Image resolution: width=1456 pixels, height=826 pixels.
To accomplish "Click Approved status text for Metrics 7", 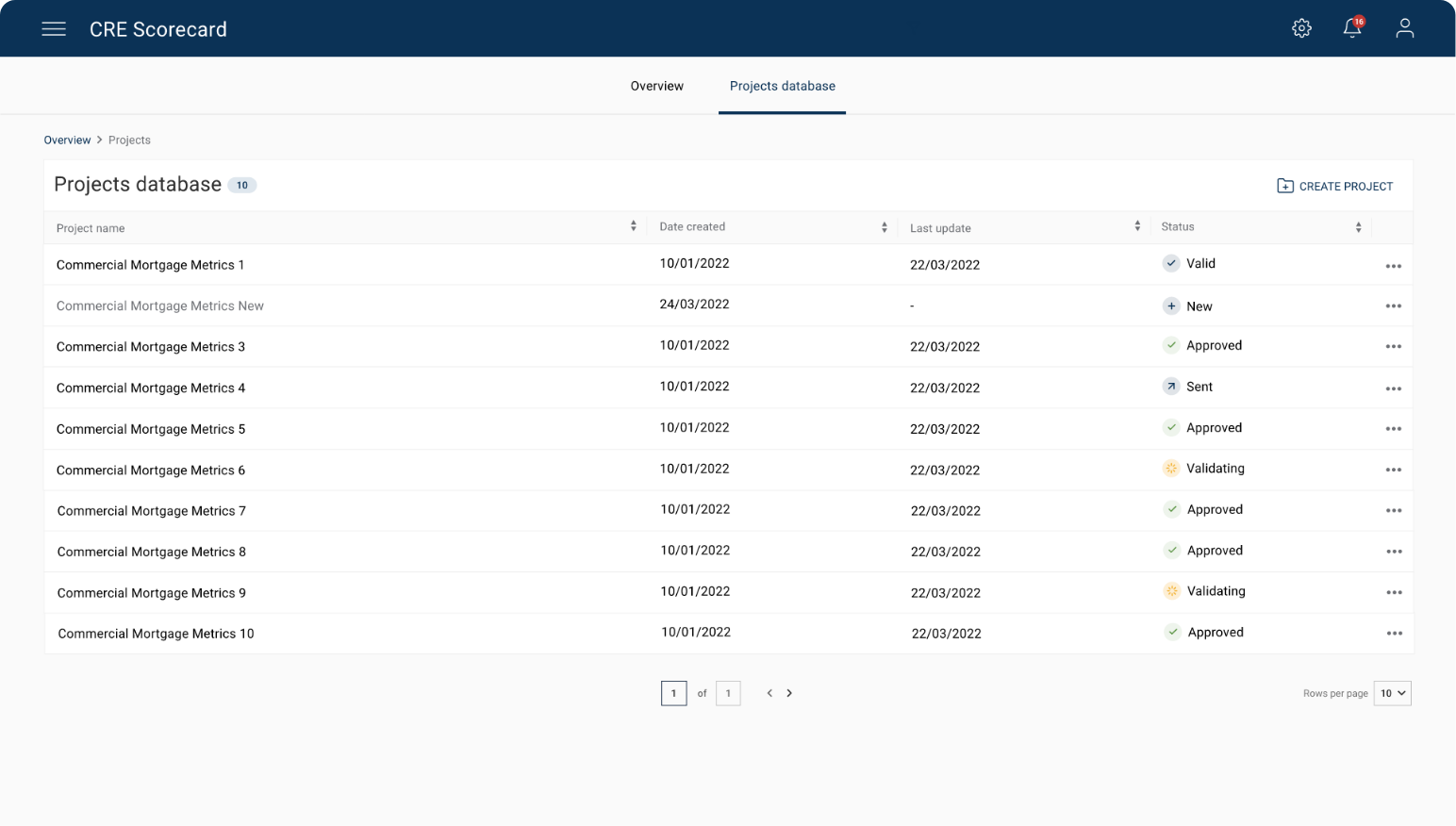I will pos(1215,510).
